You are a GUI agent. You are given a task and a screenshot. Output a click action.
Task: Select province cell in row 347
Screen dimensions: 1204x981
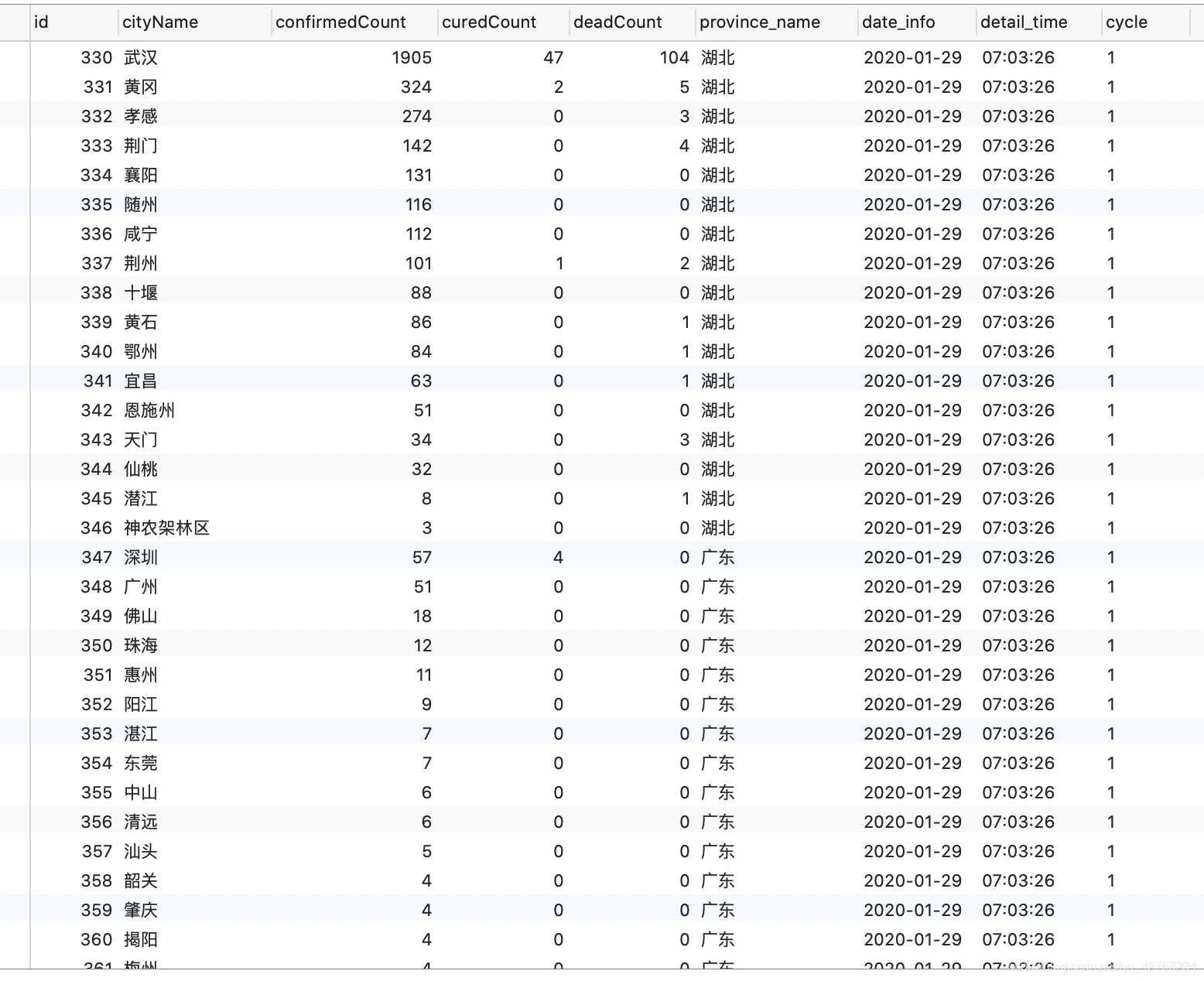718,557
